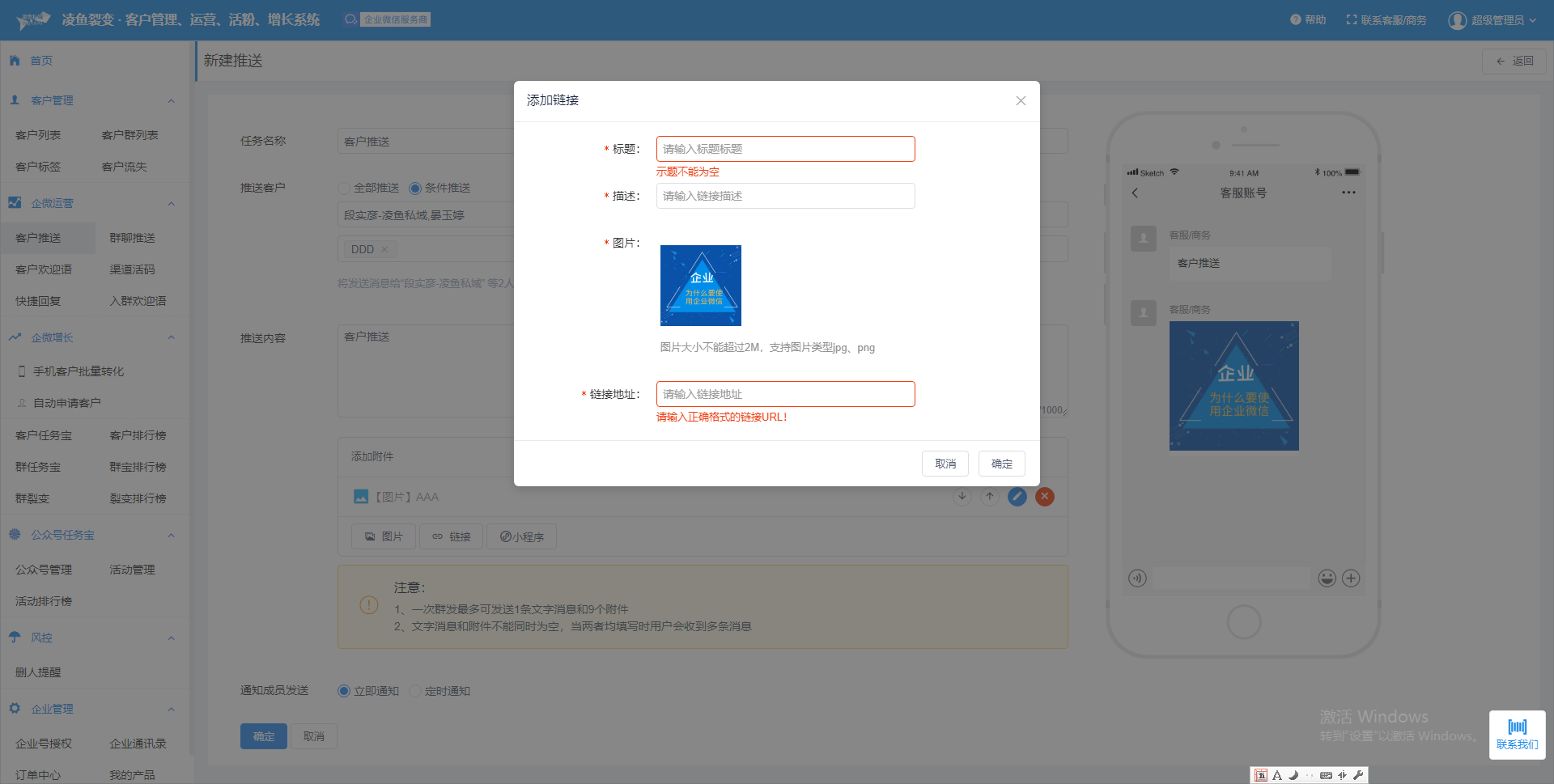1554x784 pixels.
Task: Select the 立即通知 radio option
Action: tap(344, 691)
